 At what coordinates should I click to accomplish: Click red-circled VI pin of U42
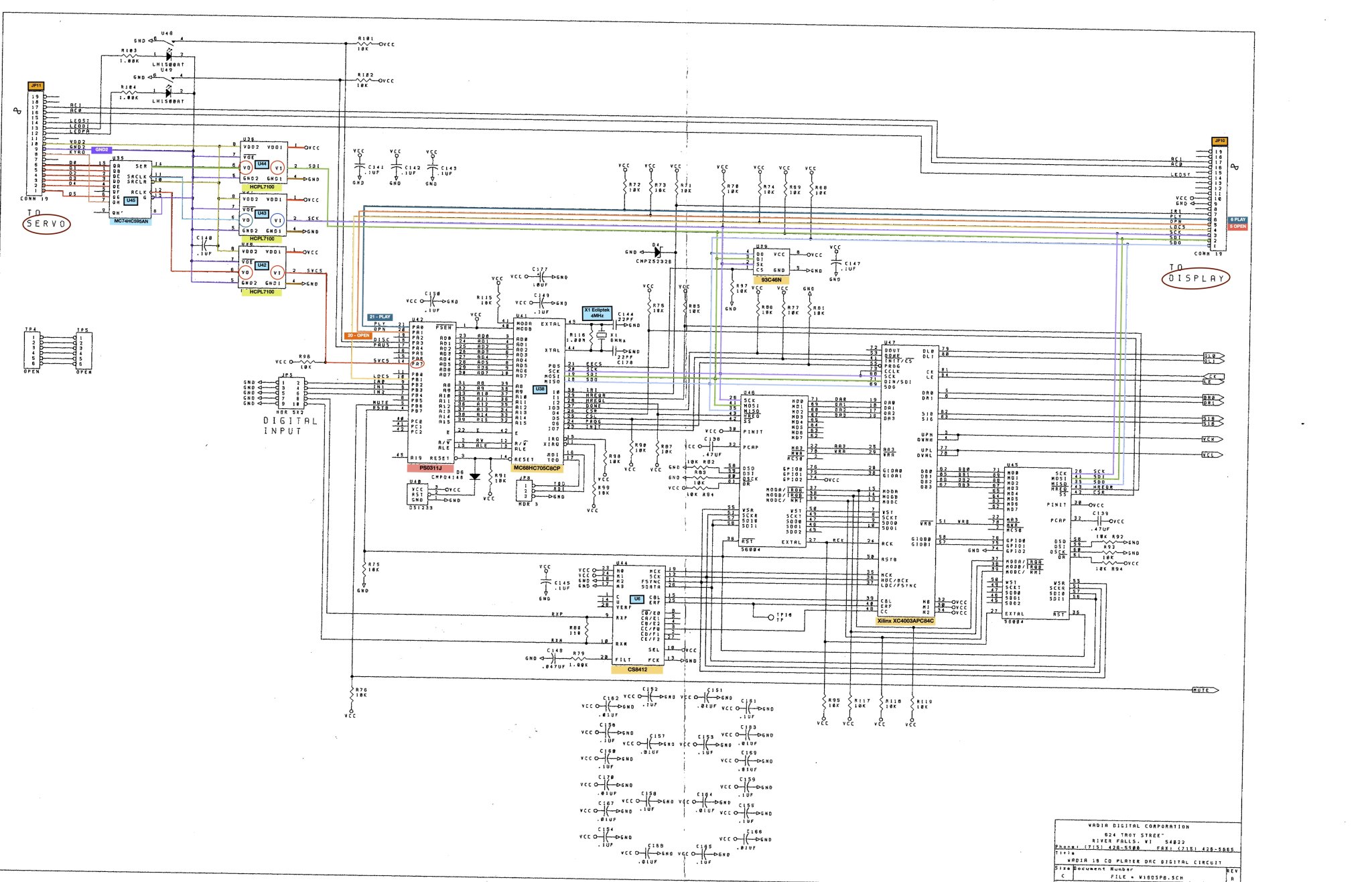(x=279, y=272)
